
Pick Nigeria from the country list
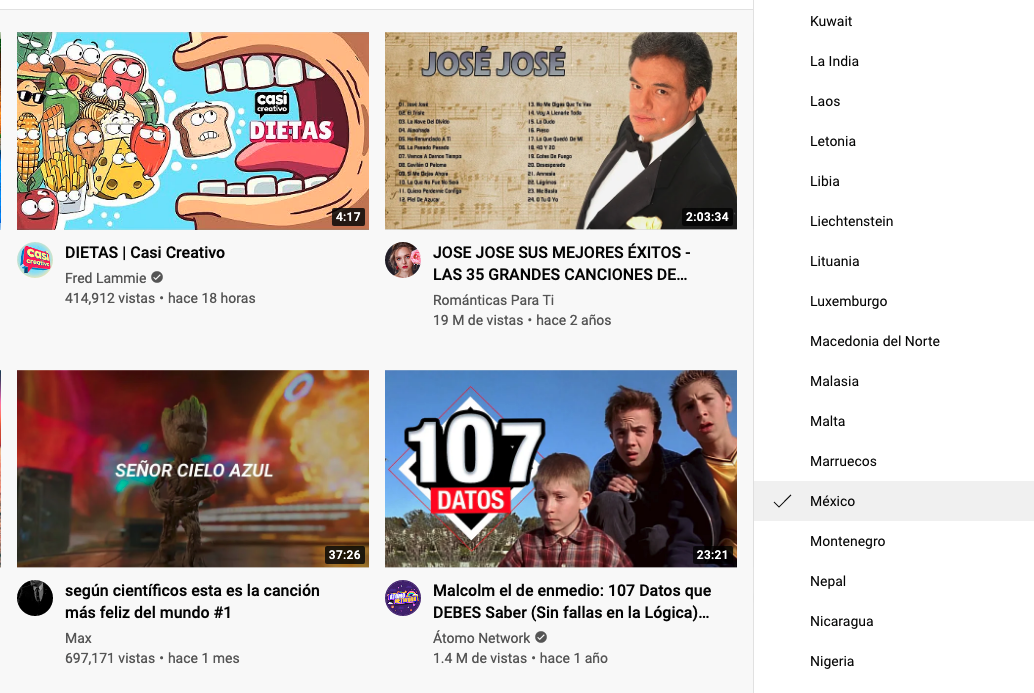[894, 661]
